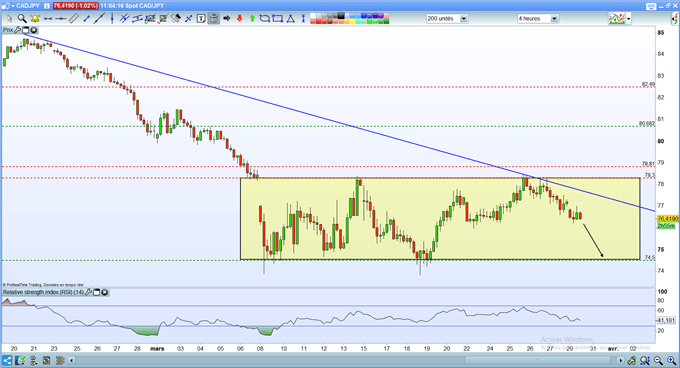The height and width of the screenshot is (368, 680).
Task: Open the CADJPY instrument menu arrow
Action: [12, 6]
